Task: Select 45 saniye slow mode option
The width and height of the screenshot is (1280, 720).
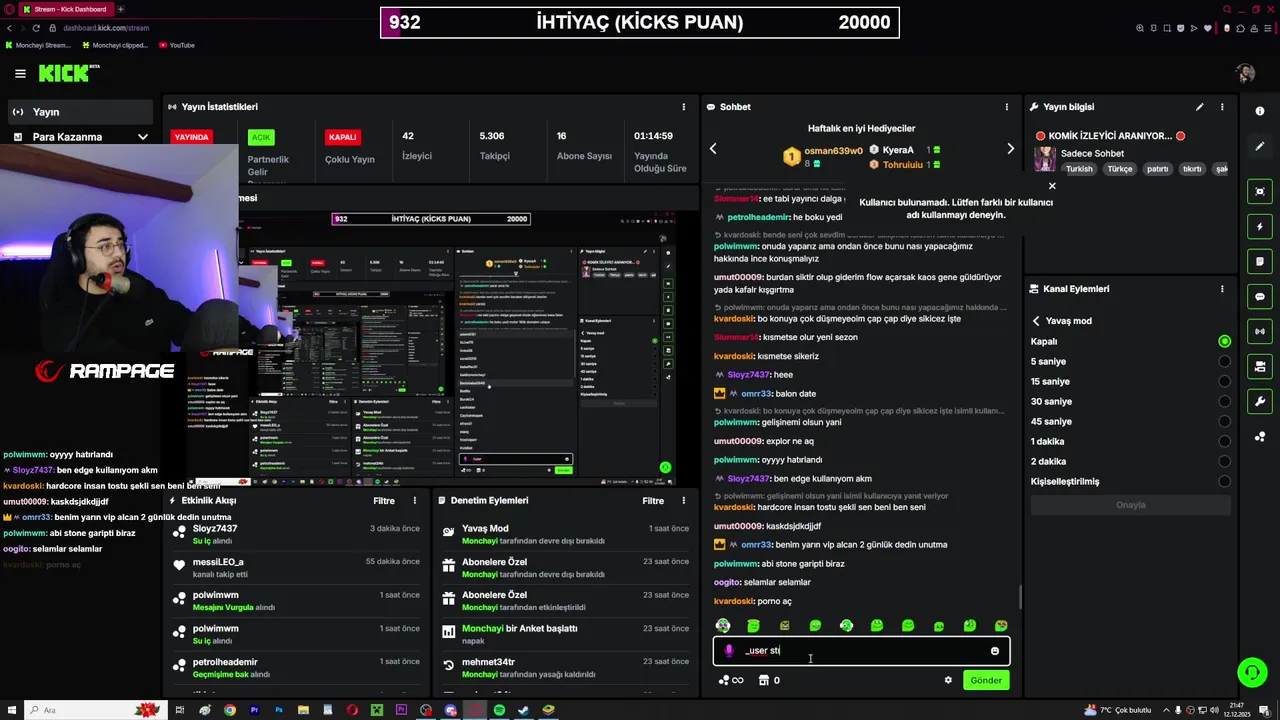Action: pos(1130,421)
